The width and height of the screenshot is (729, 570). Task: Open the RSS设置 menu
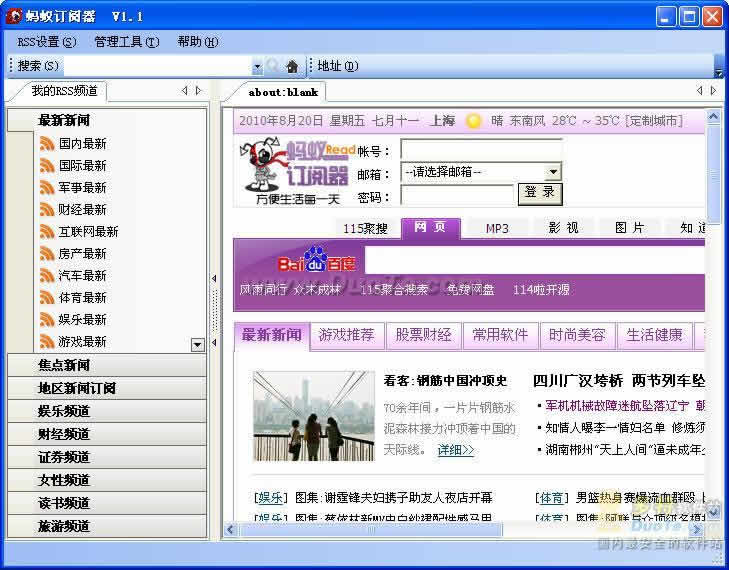click(x=46, y=42)
